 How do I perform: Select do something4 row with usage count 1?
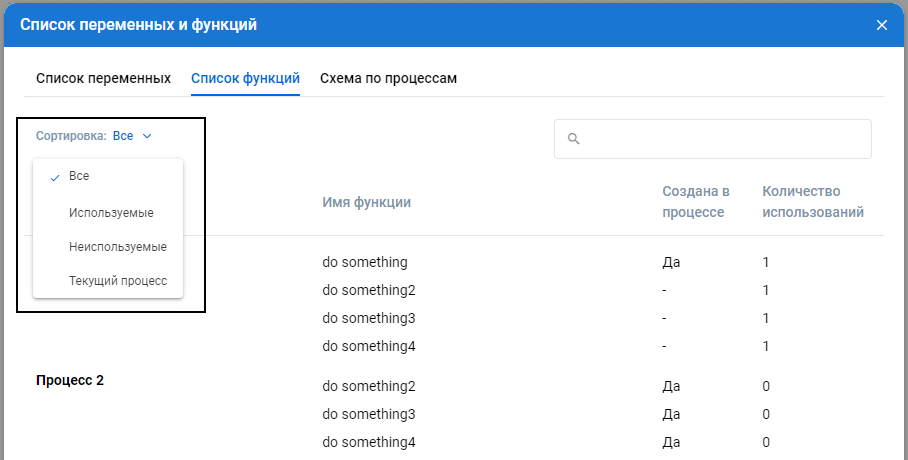368,346
